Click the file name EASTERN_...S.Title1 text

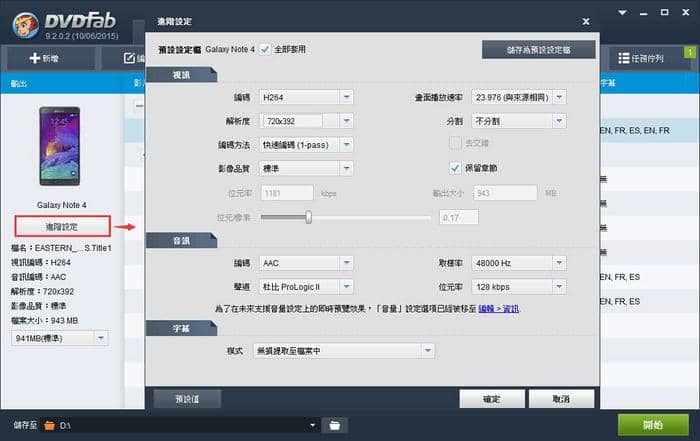[61, 248]
